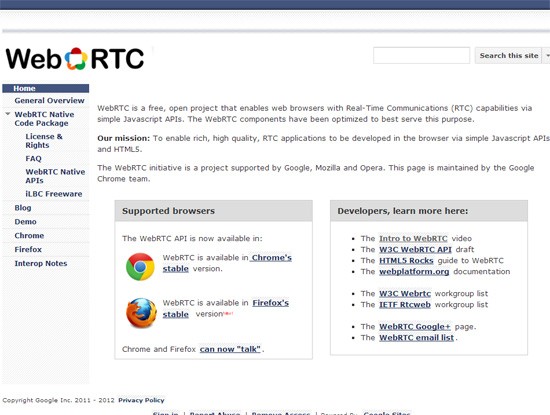Open the HTML5 Rocks guide link
This screenshot has height=415, width=550.
click(x=406, y=261)
